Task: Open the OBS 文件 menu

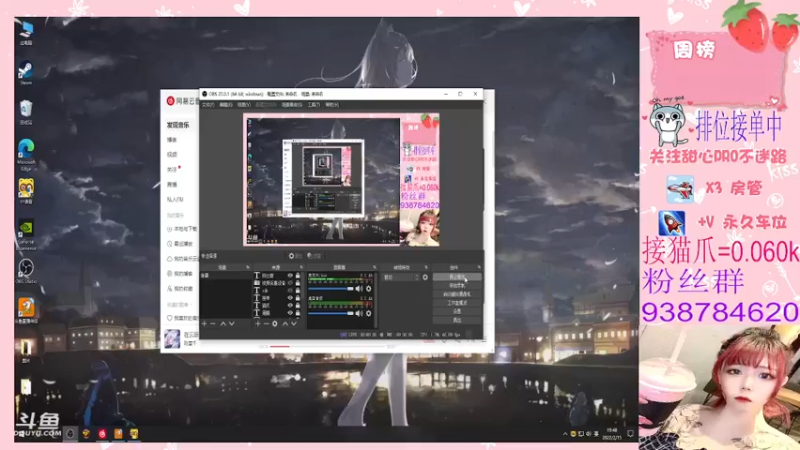Action: coord(208,105)
